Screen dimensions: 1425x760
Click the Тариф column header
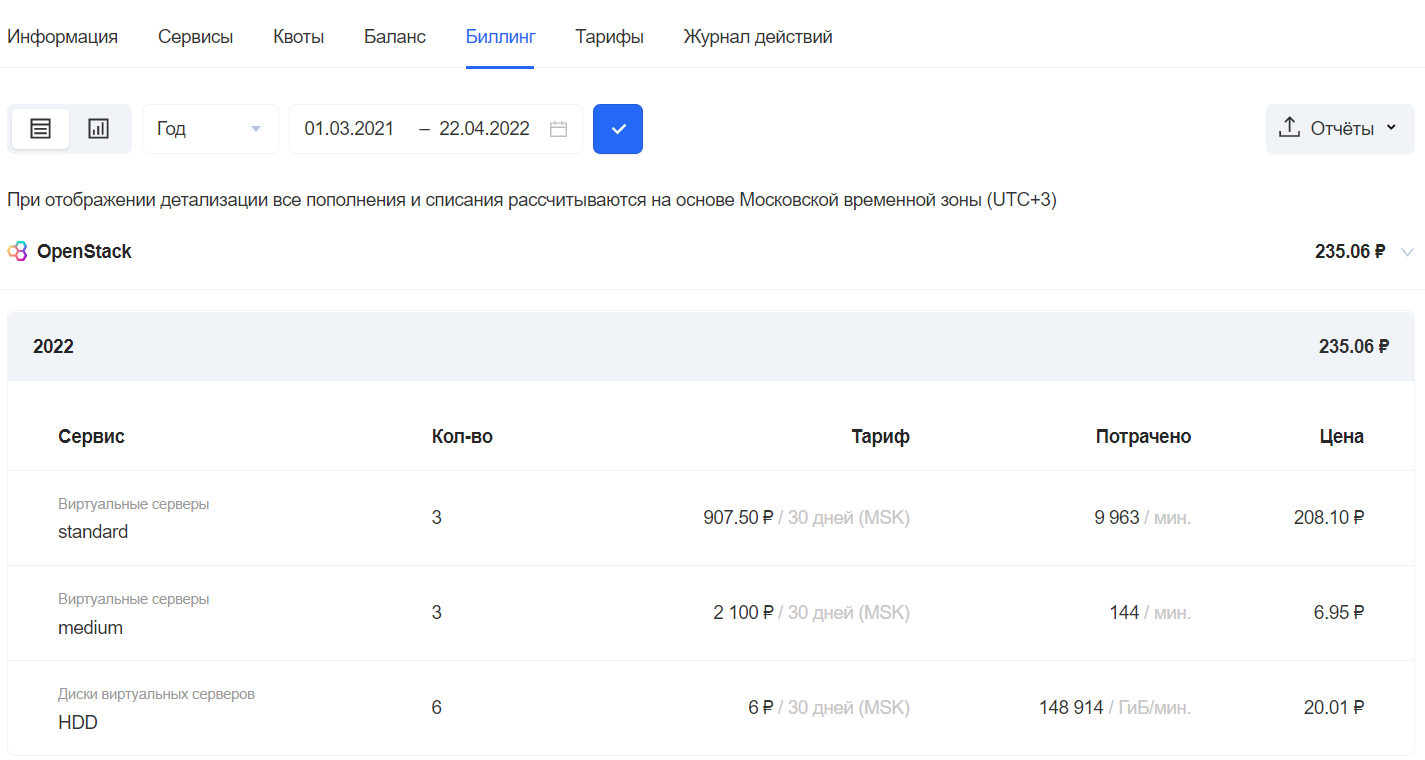pyautogui.click(x=880, y=437)
